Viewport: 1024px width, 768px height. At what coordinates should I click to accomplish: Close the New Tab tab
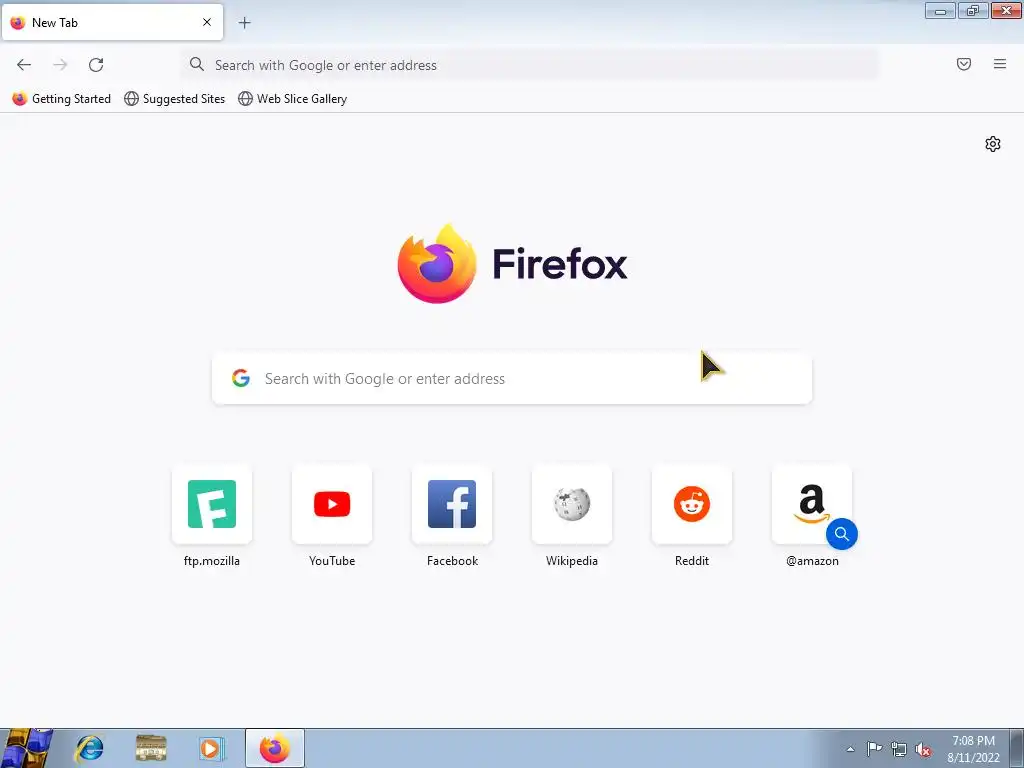coord(207,22)
